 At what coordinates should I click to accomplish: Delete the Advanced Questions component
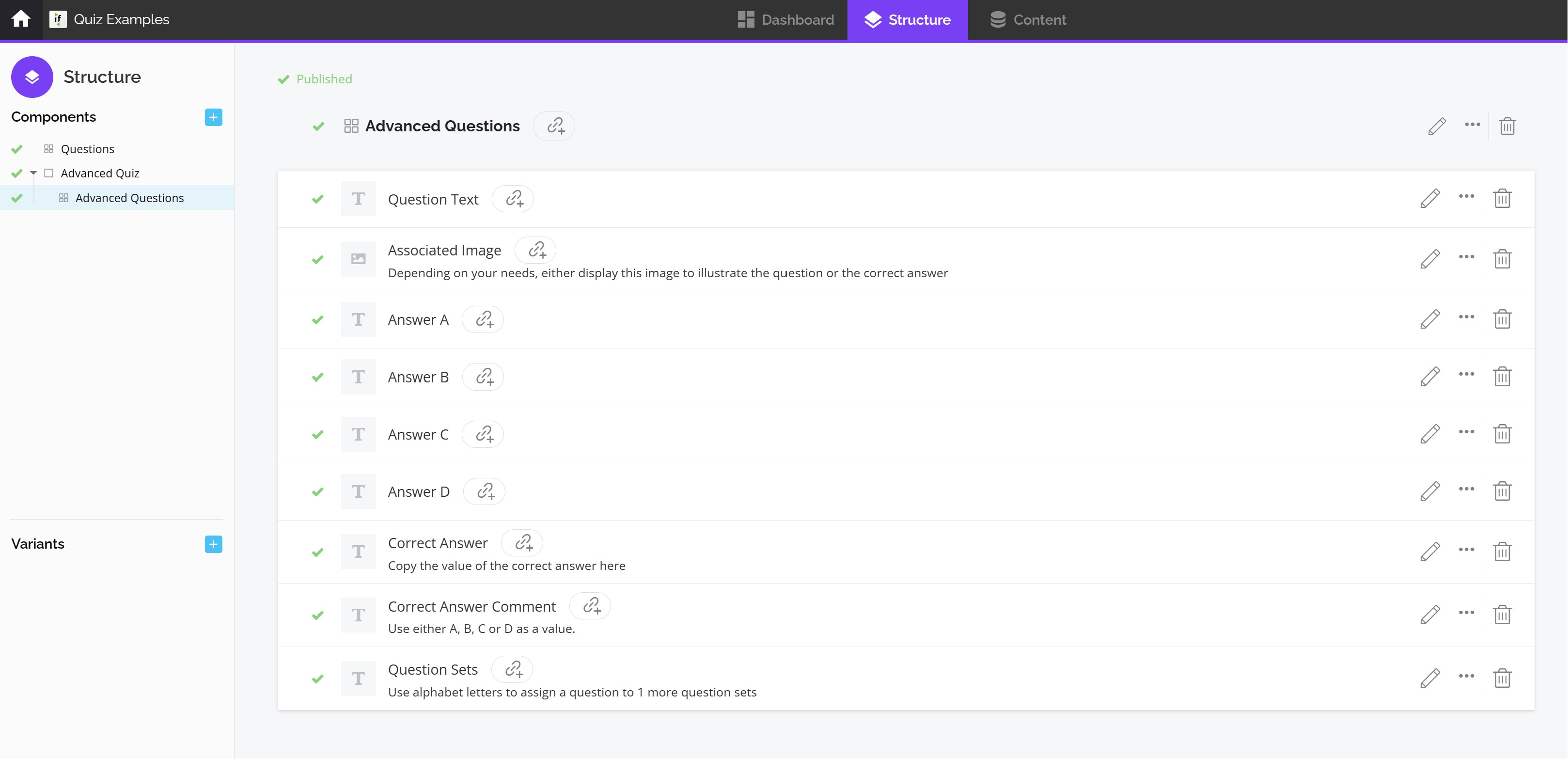coord(1506,126)
